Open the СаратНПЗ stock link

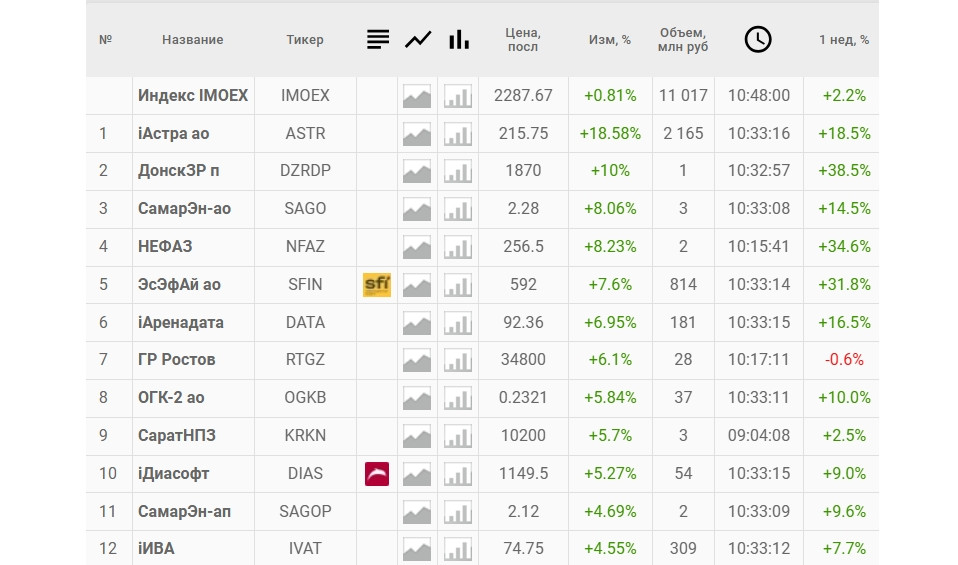(x=177, y=435)
